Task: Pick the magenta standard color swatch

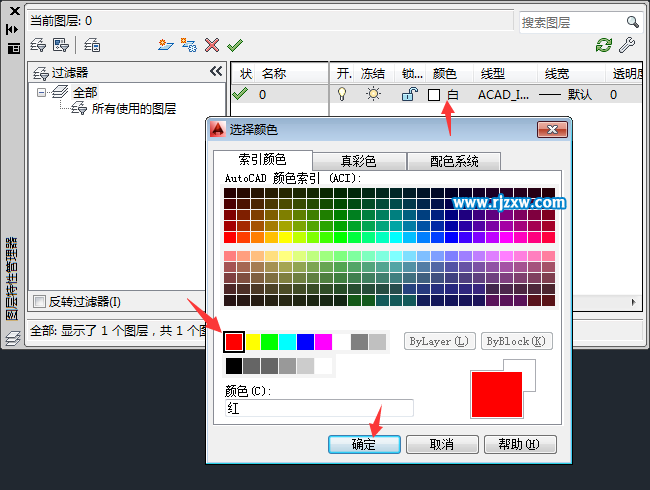Action: [x=323, y=342]
